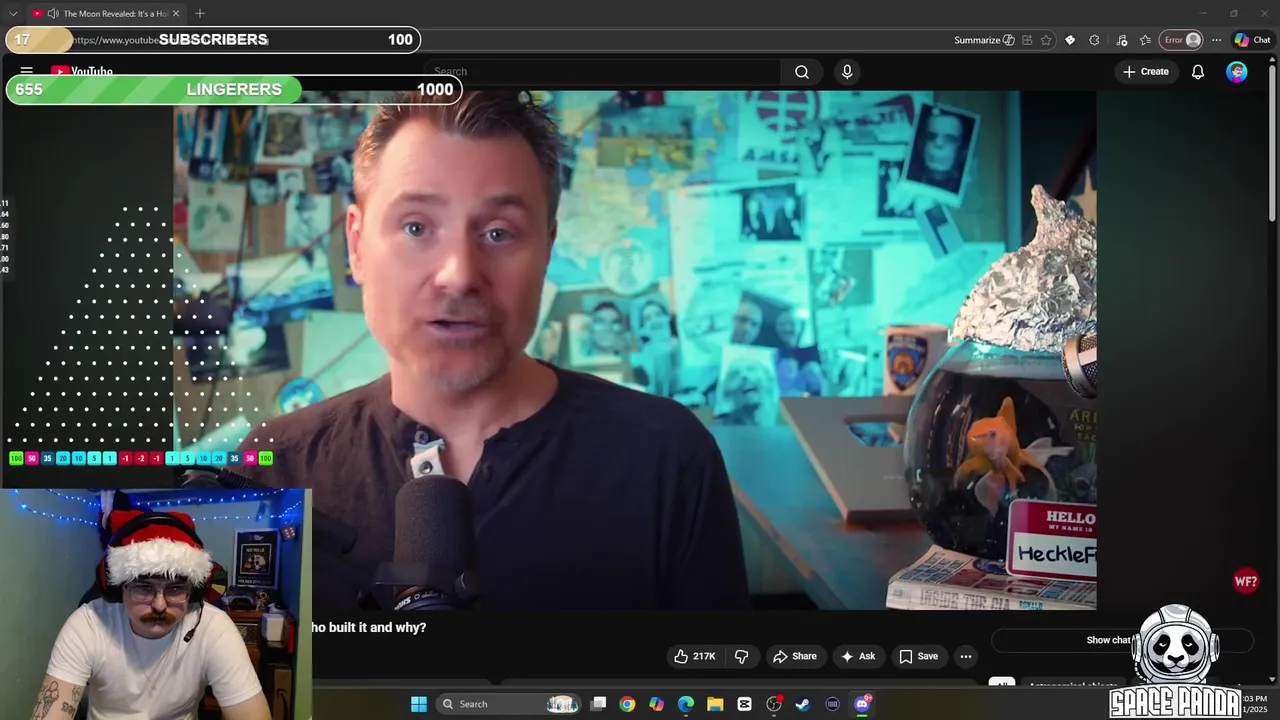Open the video more actions menu
This screenshot has height=720, width=1280.
[x=966, y=656]
